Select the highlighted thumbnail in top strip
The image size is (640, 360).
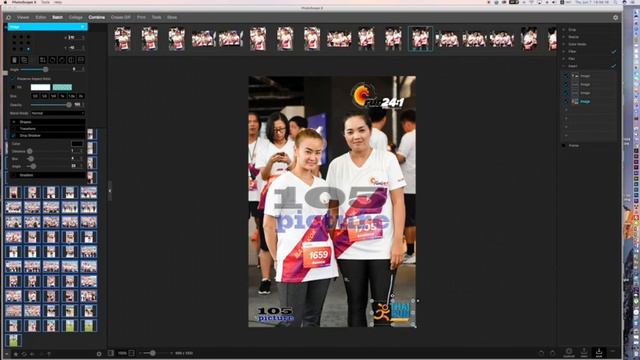pos(420,39)
